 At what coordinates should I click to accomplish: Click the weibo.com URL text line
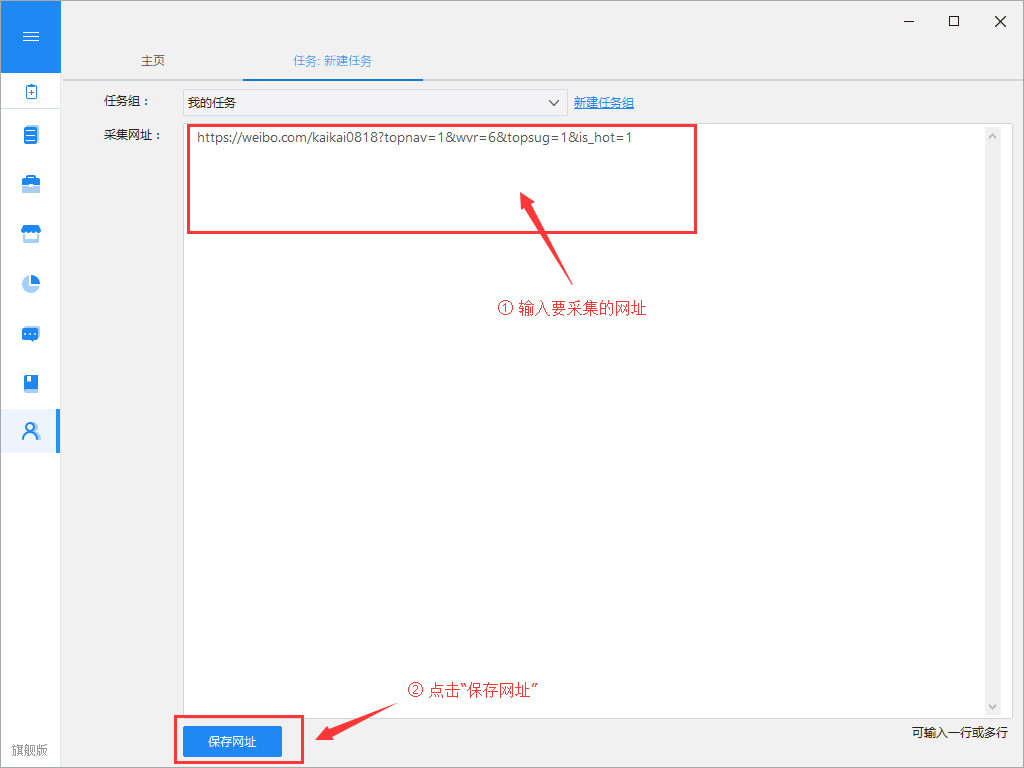(x=415, y=137)
